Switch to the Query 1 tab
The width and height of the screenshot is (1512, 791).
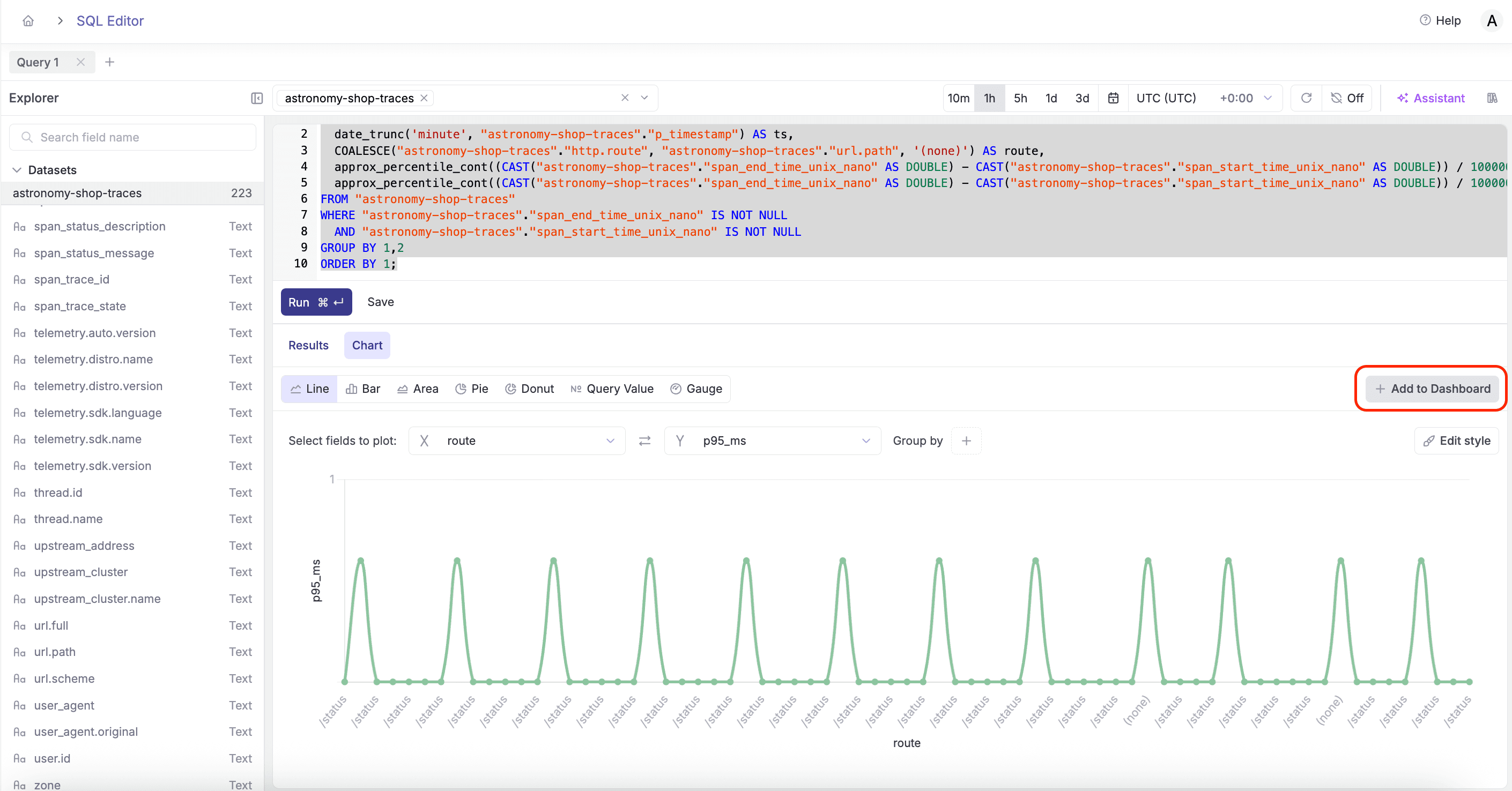pos(38,62)
